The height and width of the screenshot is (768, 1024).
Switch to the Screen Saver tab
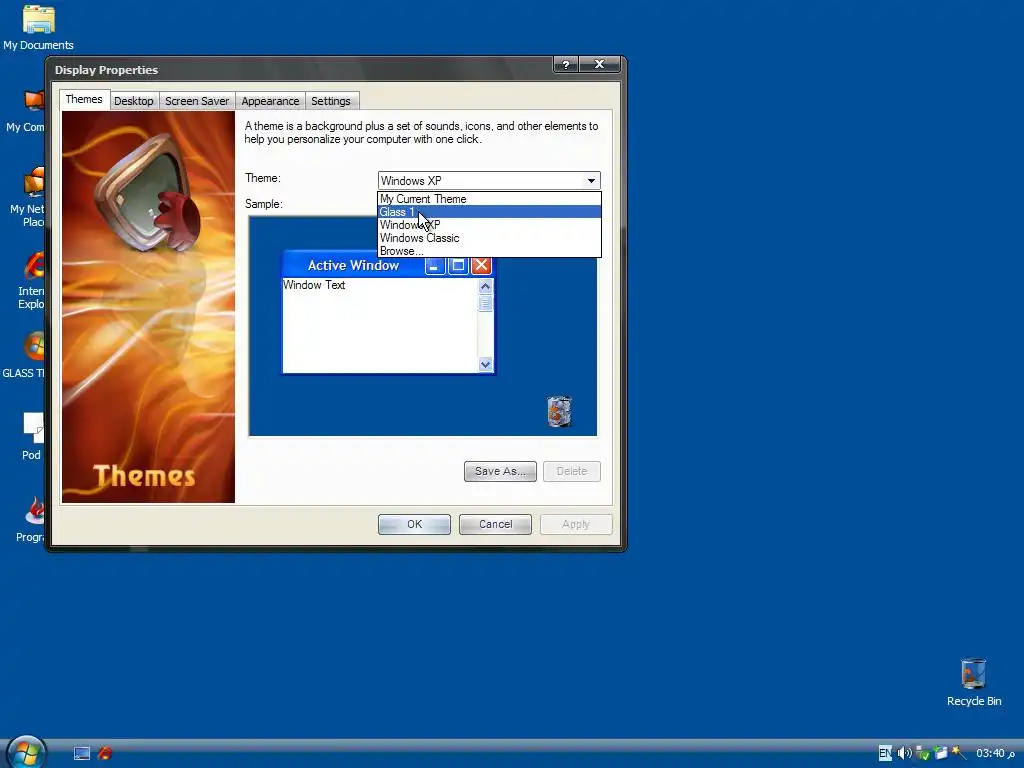point(197,101)
